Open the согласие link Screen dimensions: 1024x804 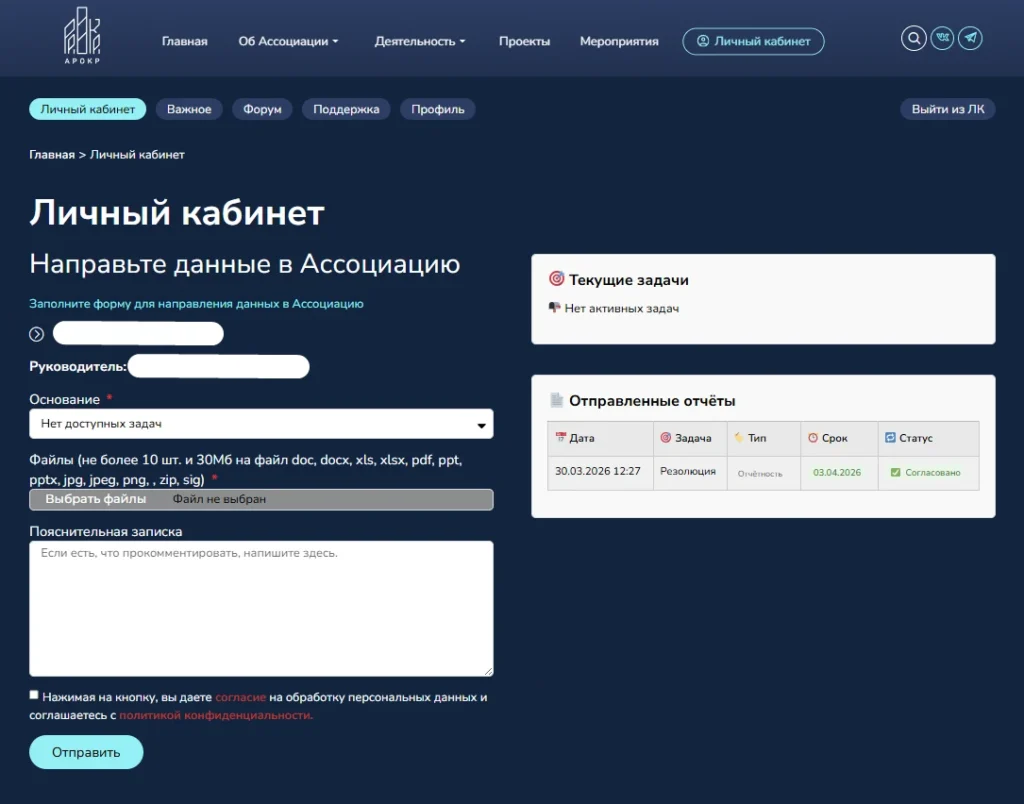(240, 697)
